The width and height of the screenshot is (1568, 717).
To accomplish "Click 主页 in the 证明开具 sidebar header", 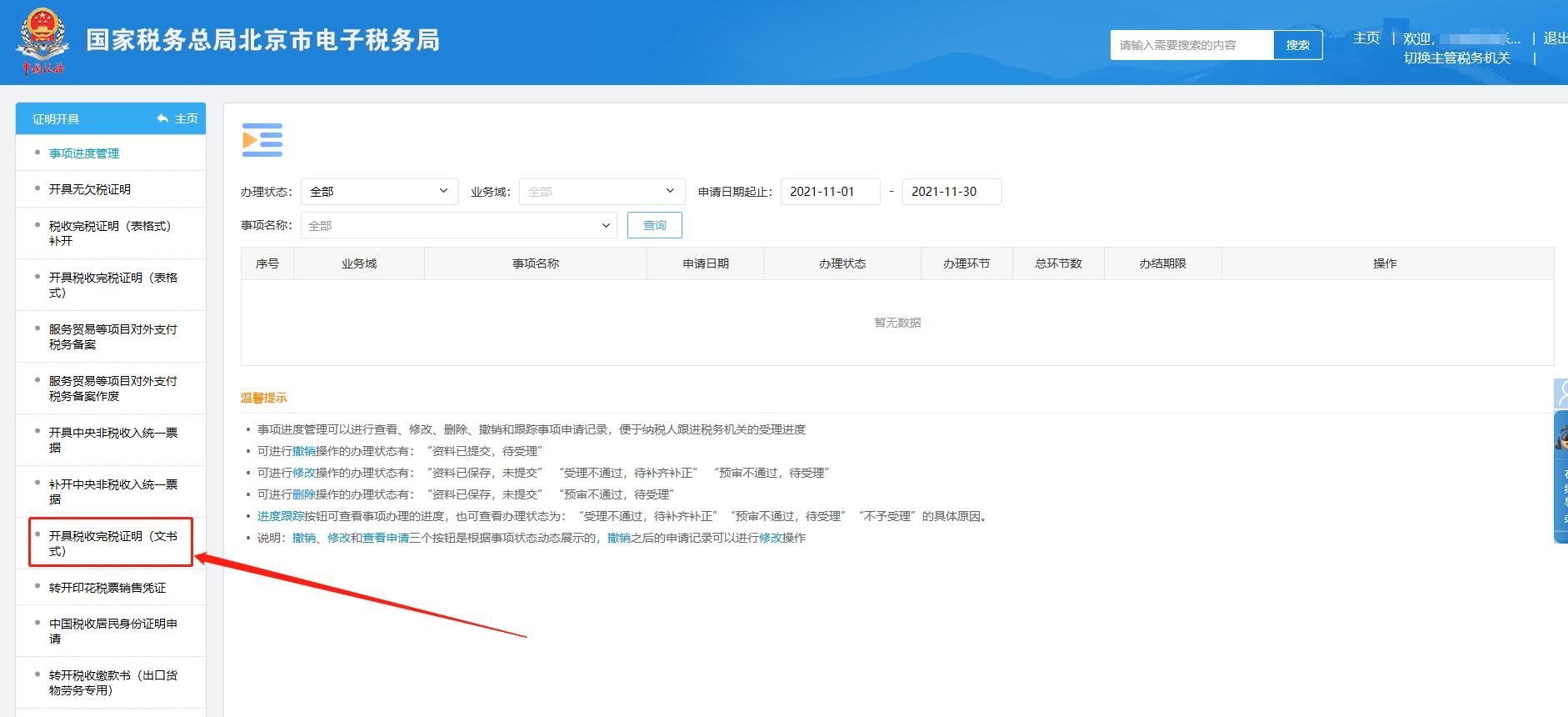I will [186, 119].
